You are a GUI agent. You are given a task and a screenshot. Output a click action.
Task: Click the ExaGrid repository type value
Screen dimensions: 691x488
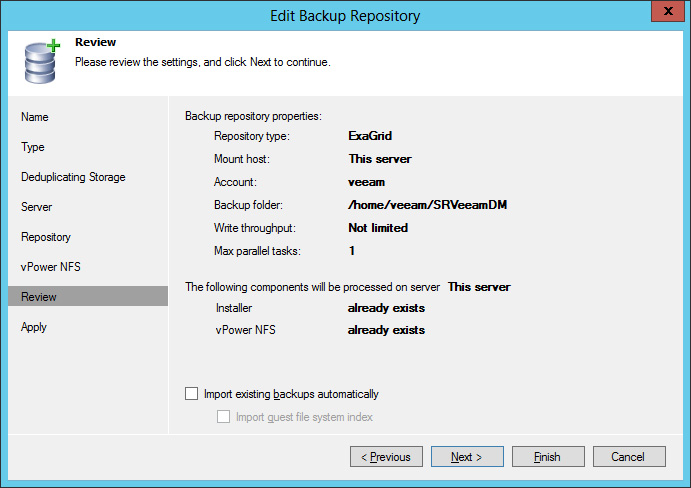click(370, 136)
